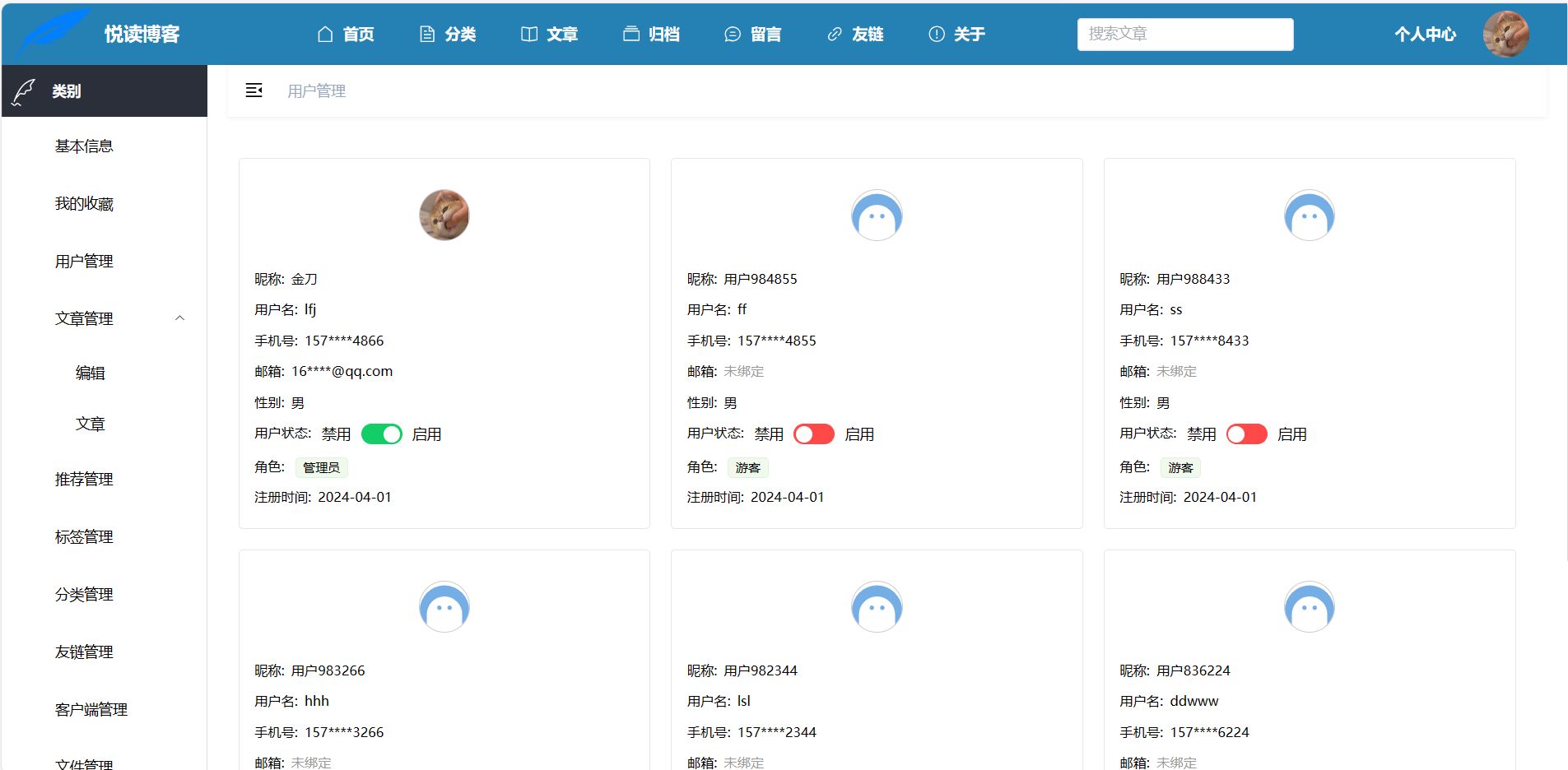Click 游客 role tag of 用户988433

pyautogui.click(x=1180, y=467)
